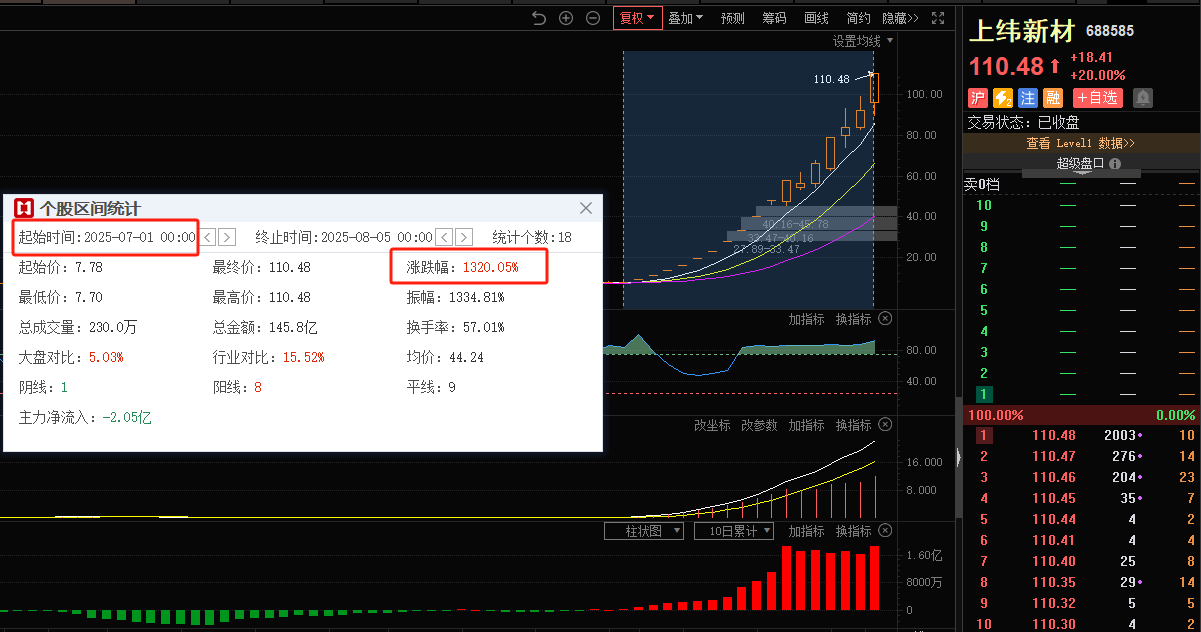Click the 起始时间 2025-07-01 field
Viewport: 1201px width, 632px height.
(x=107, y=237)
